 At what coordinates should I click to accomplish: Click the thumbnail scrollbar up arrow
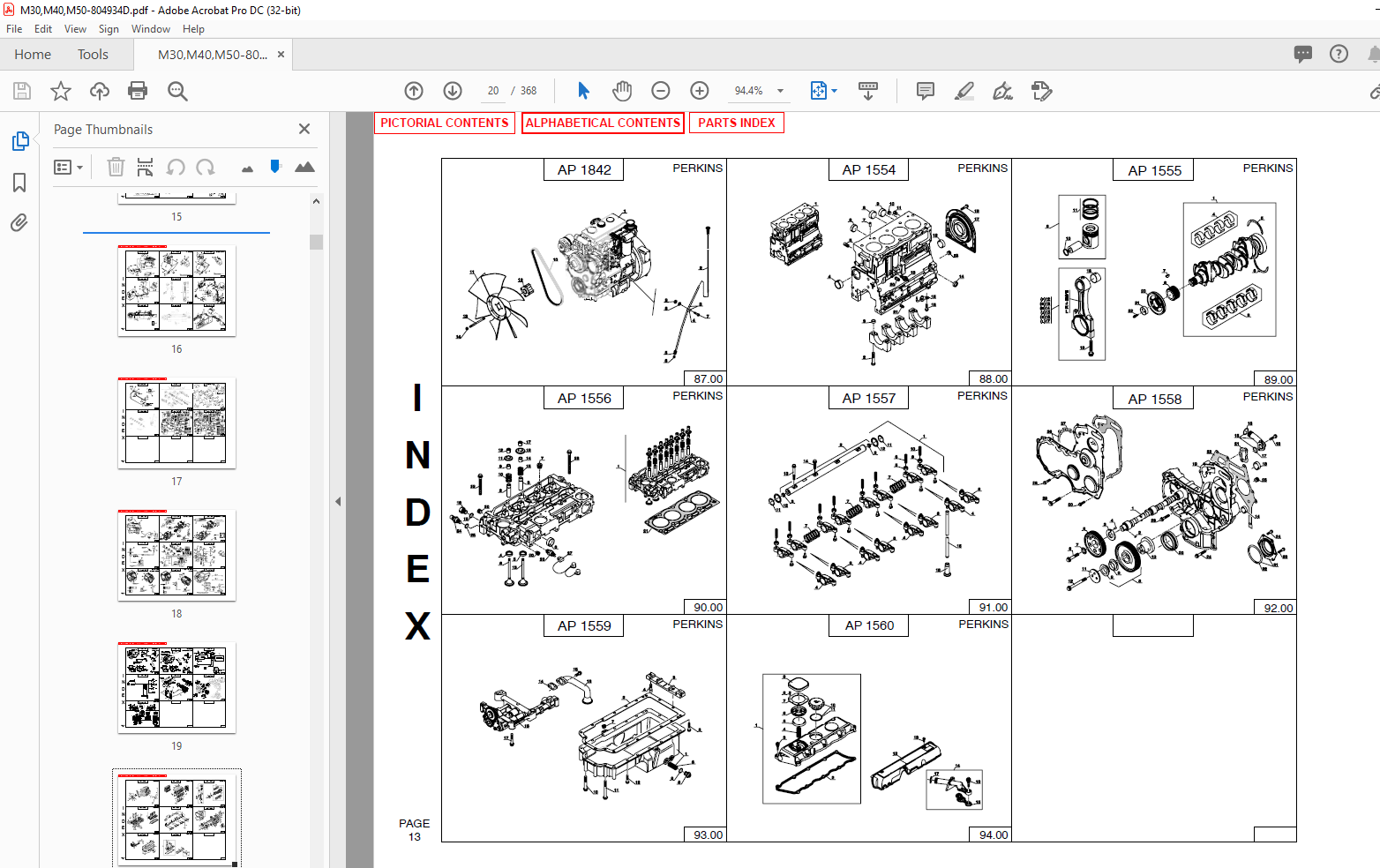pos(316,201)
